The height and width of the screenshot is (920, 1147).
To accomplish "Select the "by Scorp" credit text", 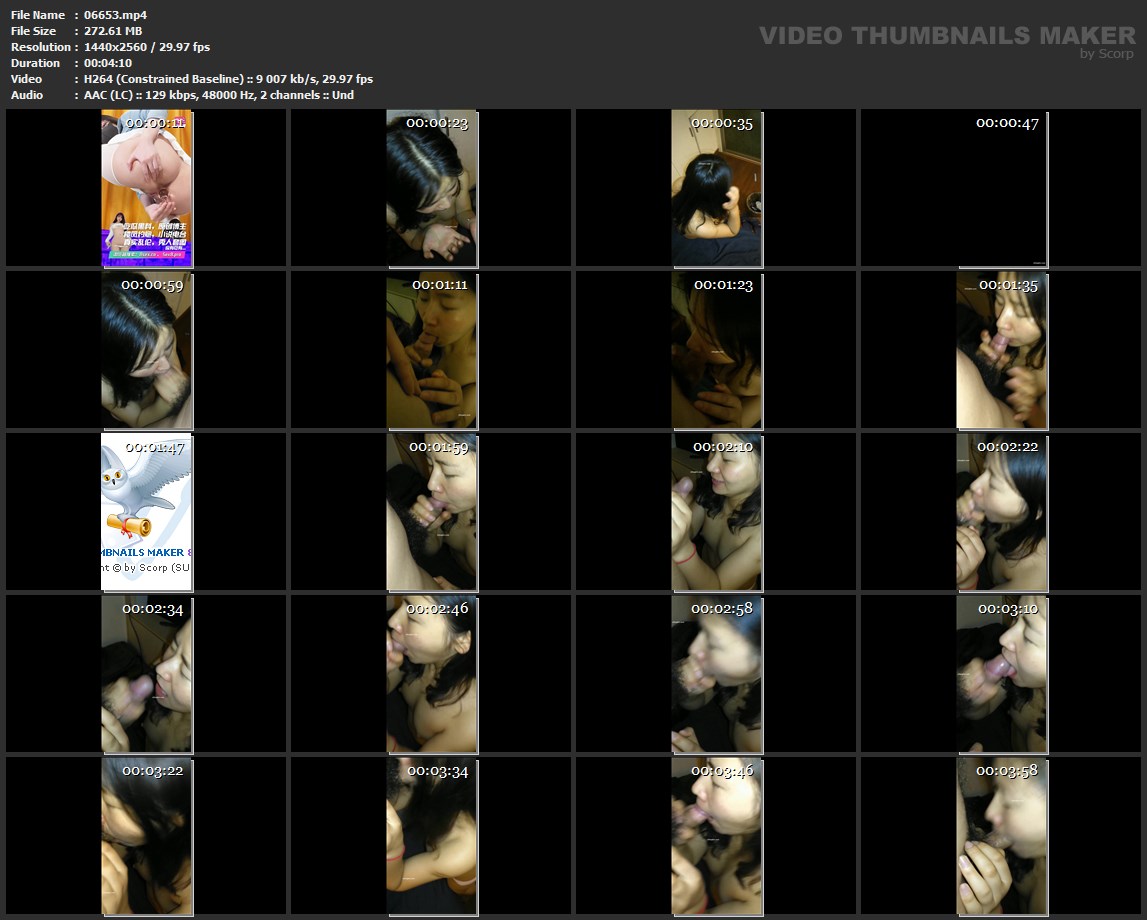I will click(1106, 54).
